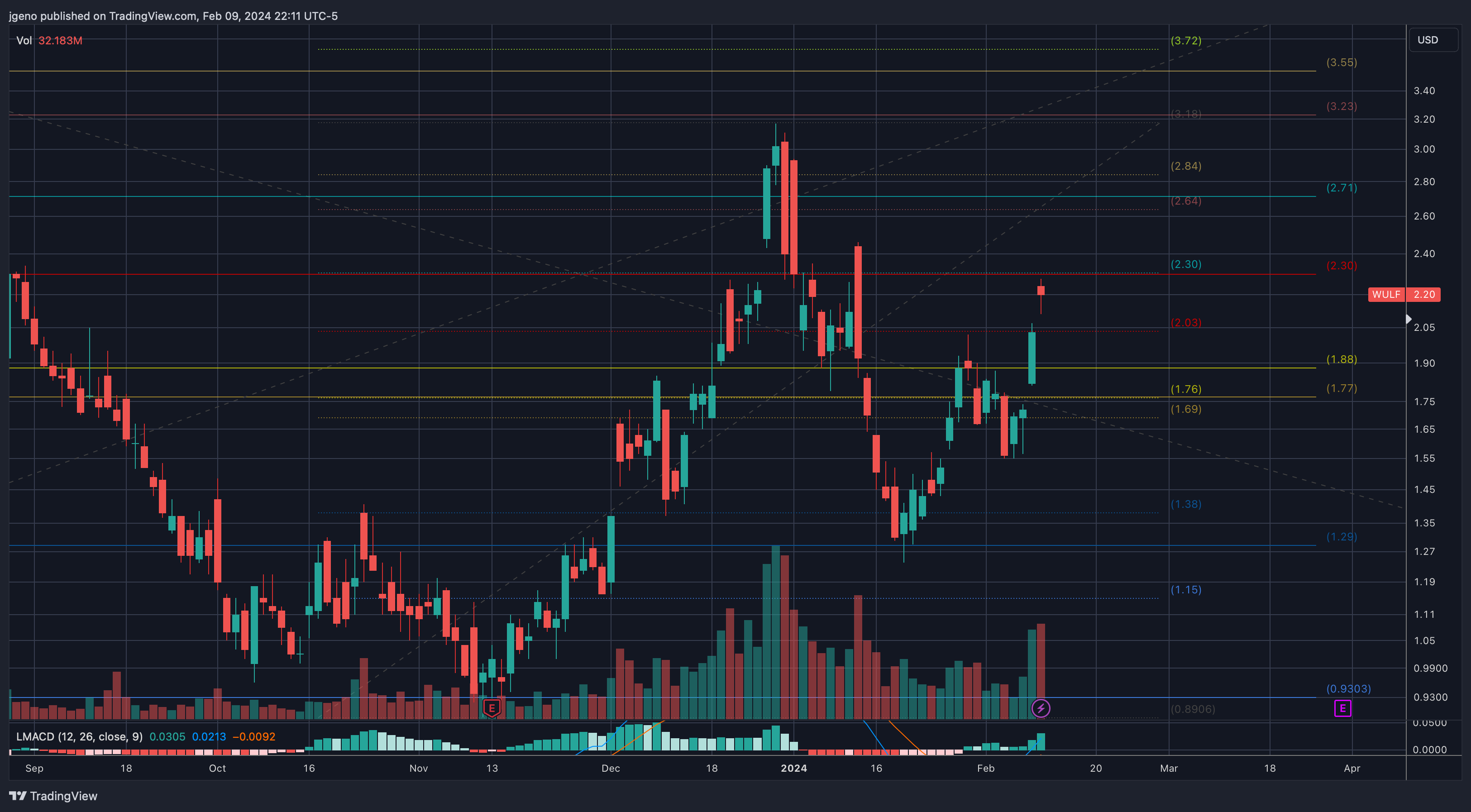Click the TradingView wordmark text
1471x812 pixels.
(x=63, y=796)
